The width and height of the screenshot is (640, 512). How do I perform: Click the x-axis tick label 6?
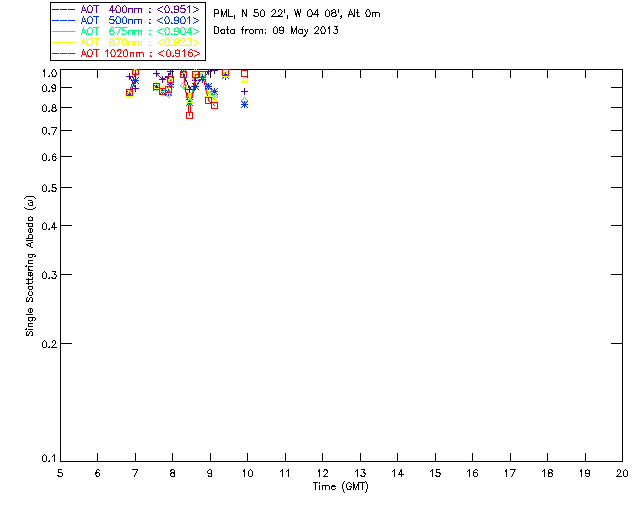click(98, 473)
